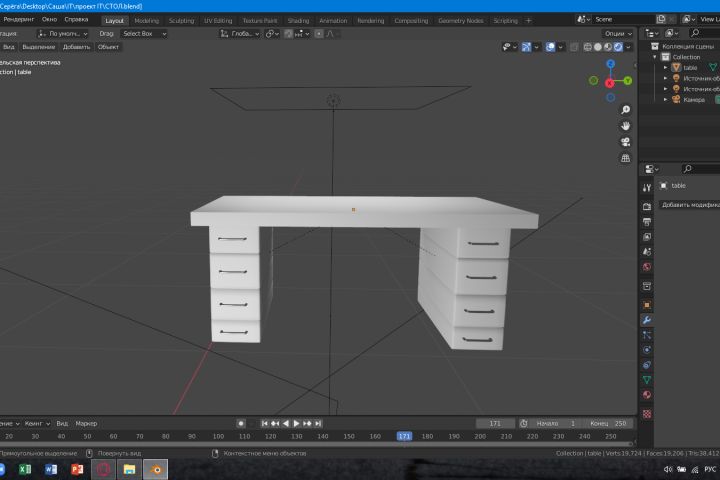Open the Scene properties icon
Viewport: 720px width, 480px height.
(647, 252)
